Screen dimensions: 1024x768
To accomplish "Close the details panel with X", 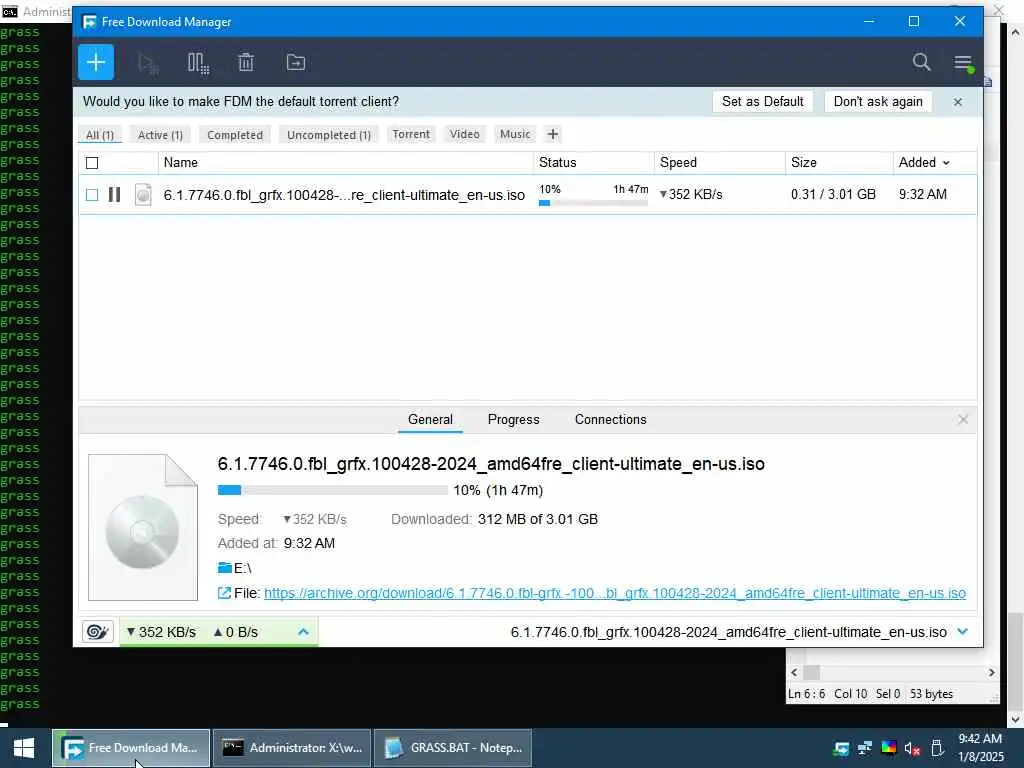I will pyautogui.click(x=963, y=419).
